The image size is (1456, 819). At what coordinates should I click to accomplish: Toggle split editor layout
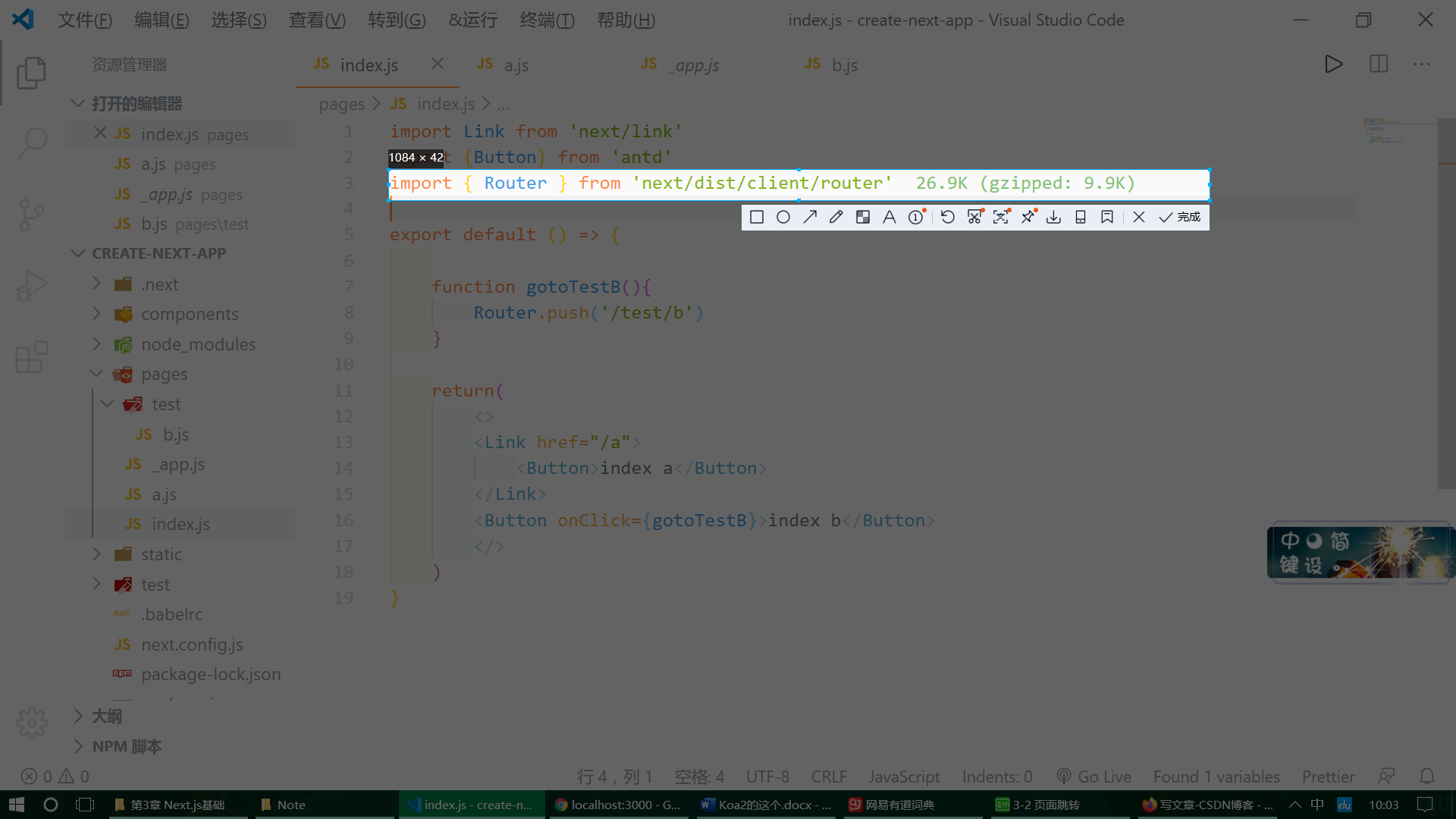[x=1379, y=64]
